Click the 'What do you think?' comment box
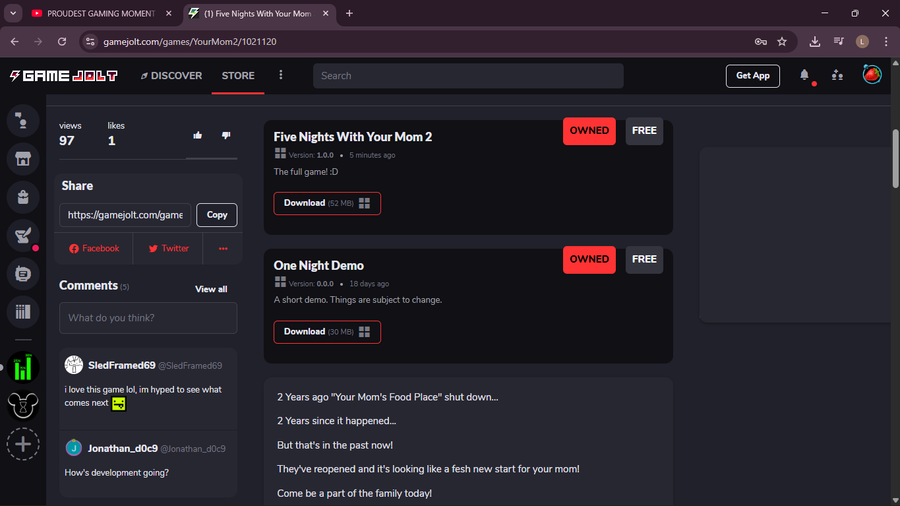The height and width of the screenshot is (506, 900). coord(148,318)
